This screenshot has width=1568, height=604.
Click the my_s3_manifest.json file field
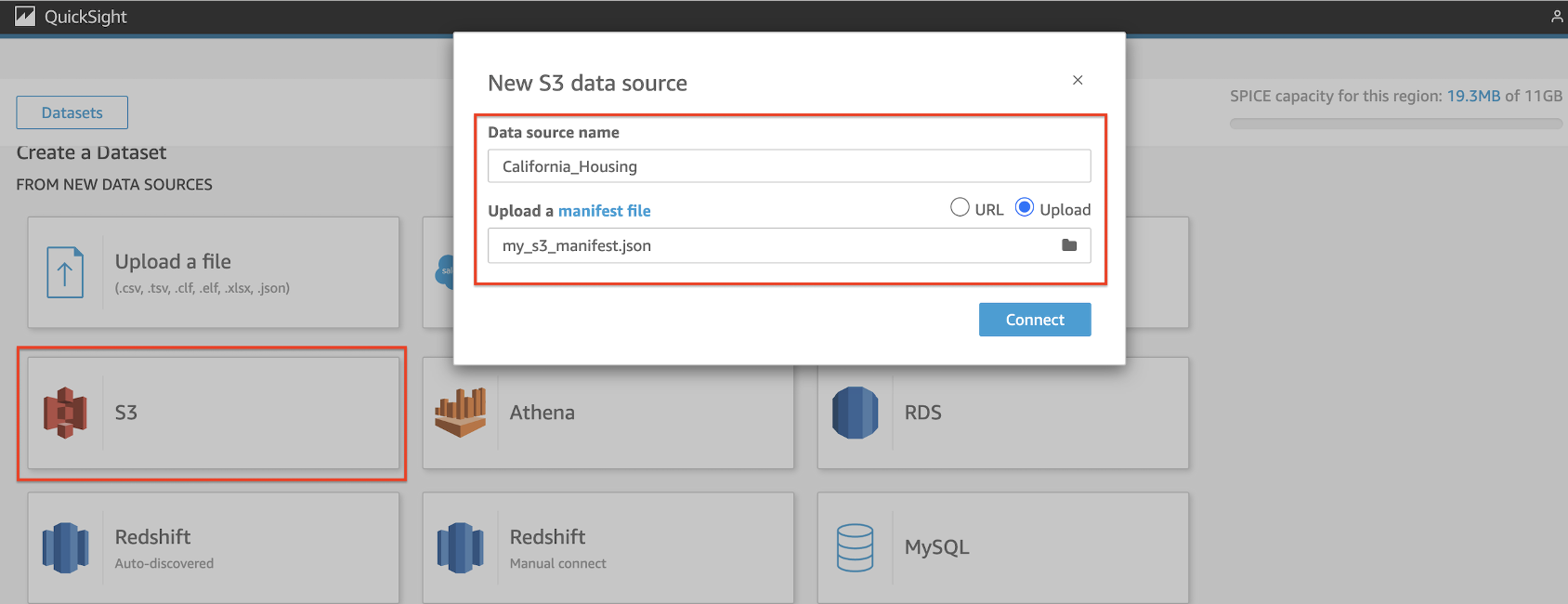point(790,245)
